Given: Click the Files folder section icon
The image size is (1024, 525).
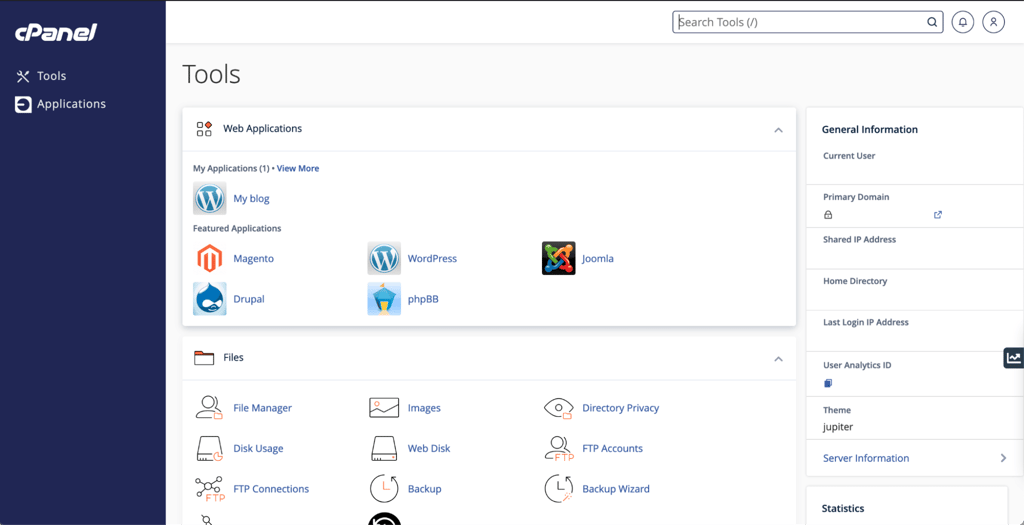Looking at the screenshot, I should [x=204, y=358].
